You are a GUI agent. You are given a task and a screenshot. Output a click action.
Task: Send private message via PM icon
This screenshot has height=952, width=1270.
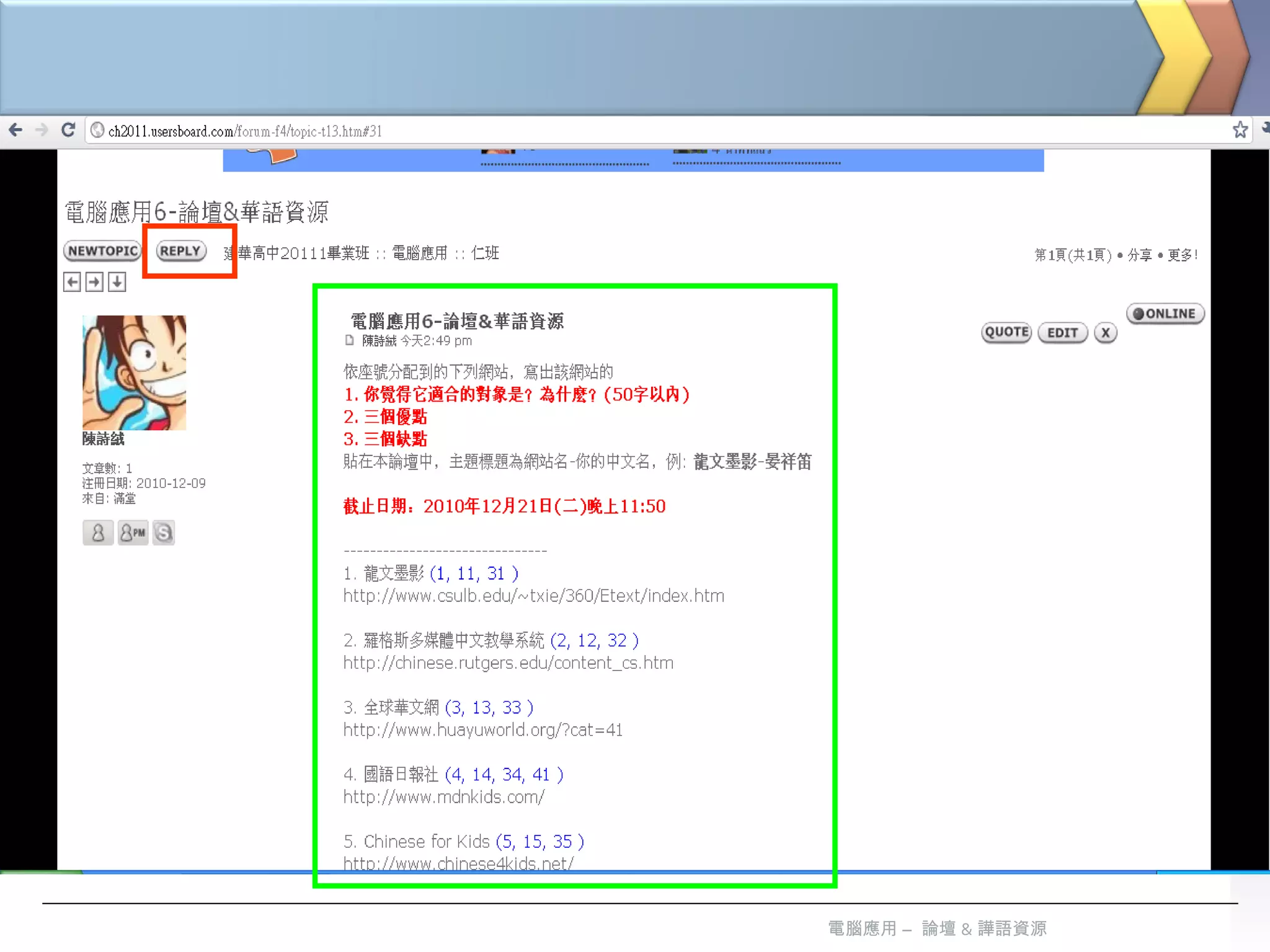tap(133, 532)
